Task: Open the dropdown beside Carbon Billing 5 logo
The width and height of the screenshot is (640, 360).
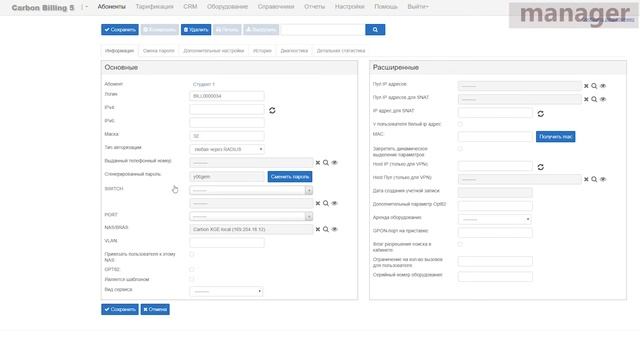Action: [84, 7]
